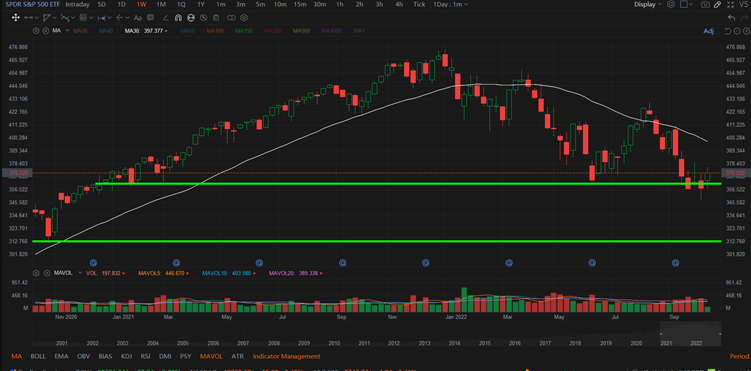The image size is (751, 371).
Task: Switch to the 5D timeframe
Action: pos(102,4)
